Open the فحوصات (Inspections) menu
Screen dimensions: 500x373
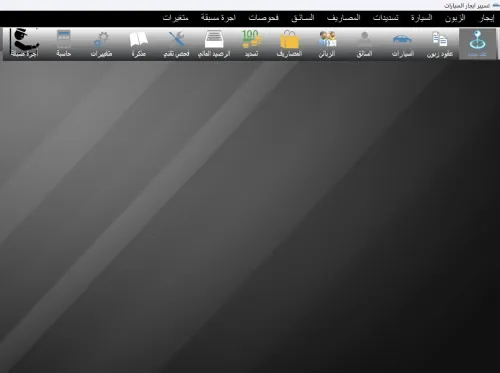(263, 18)
